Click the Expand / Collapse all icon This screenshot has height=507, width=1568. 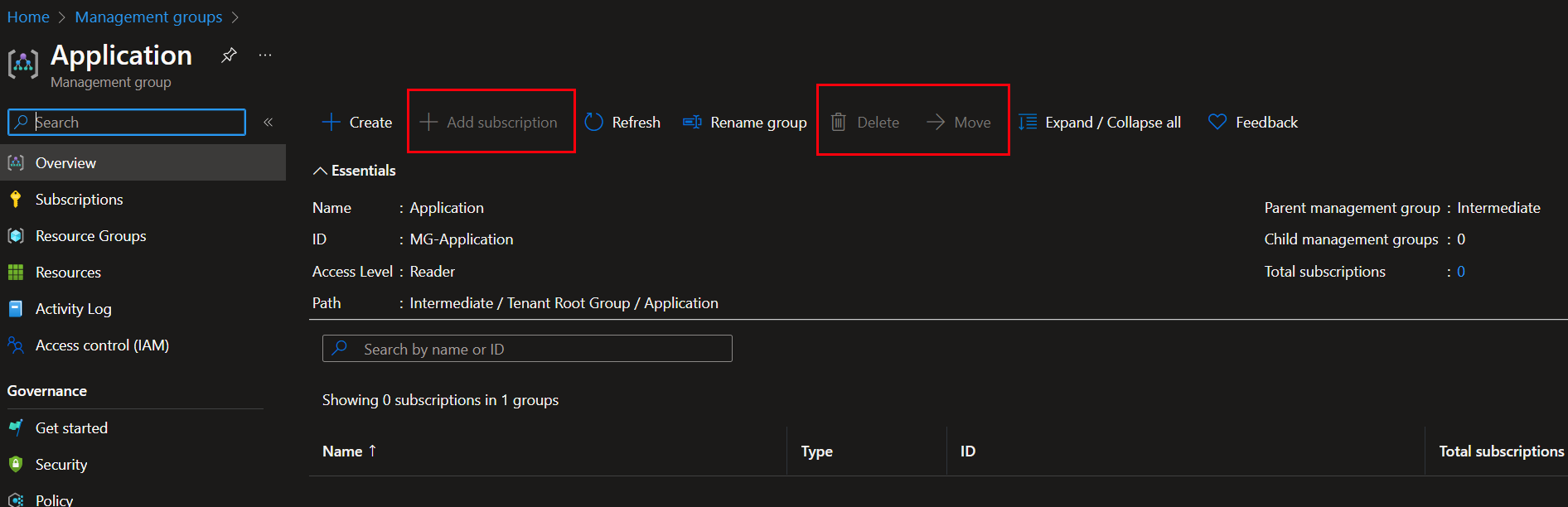1028,122
